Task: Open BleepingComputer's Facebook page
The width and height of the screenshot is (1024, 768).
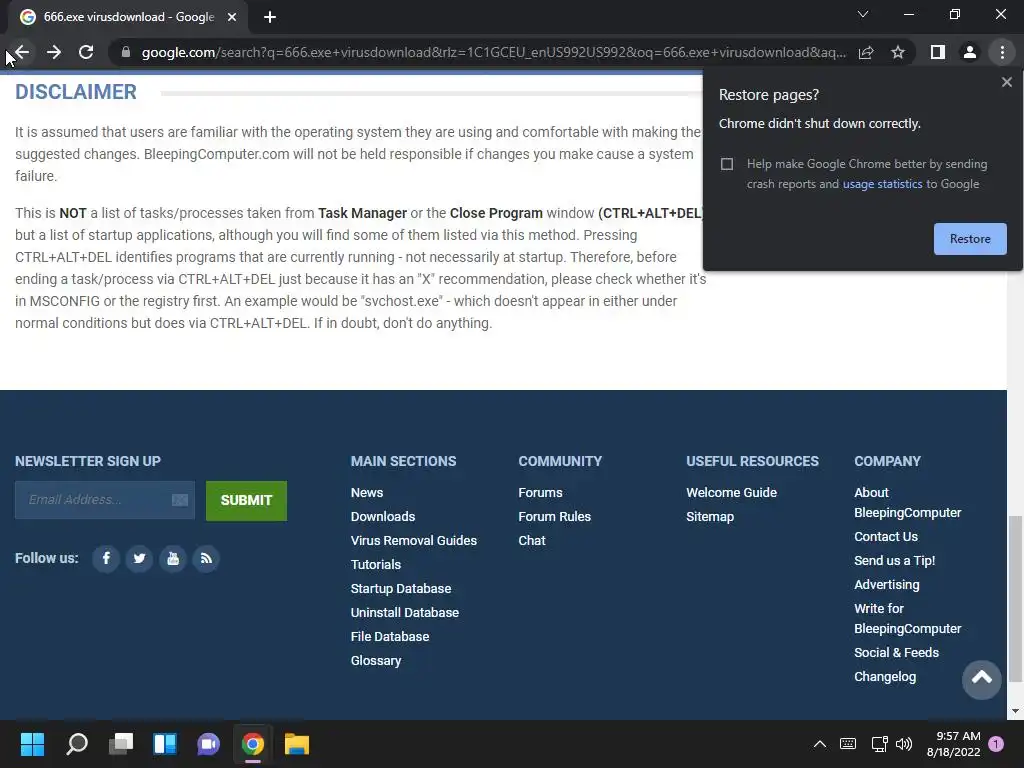Action: click(106, 558)
